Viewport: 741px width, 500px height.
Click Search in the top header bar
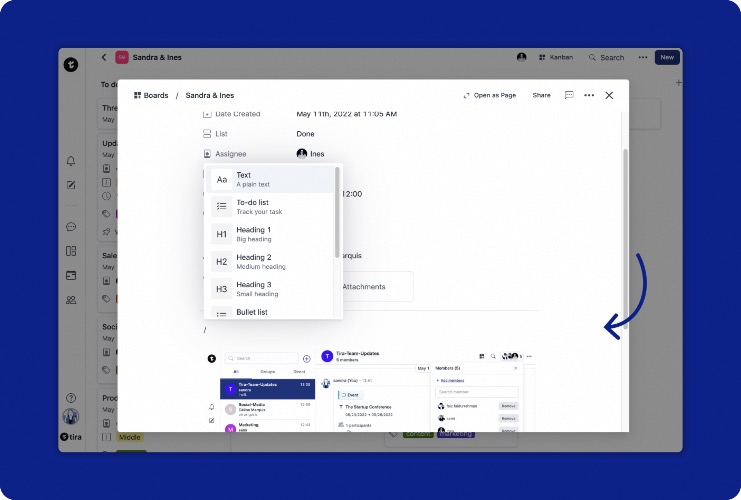[606, 57]
